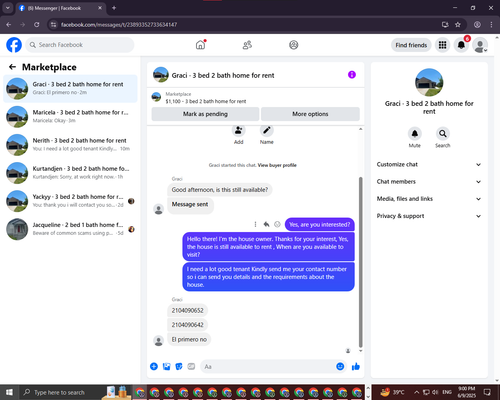Open the notifications bell
The image size is (500, 400).
click(x=461, y=45)
